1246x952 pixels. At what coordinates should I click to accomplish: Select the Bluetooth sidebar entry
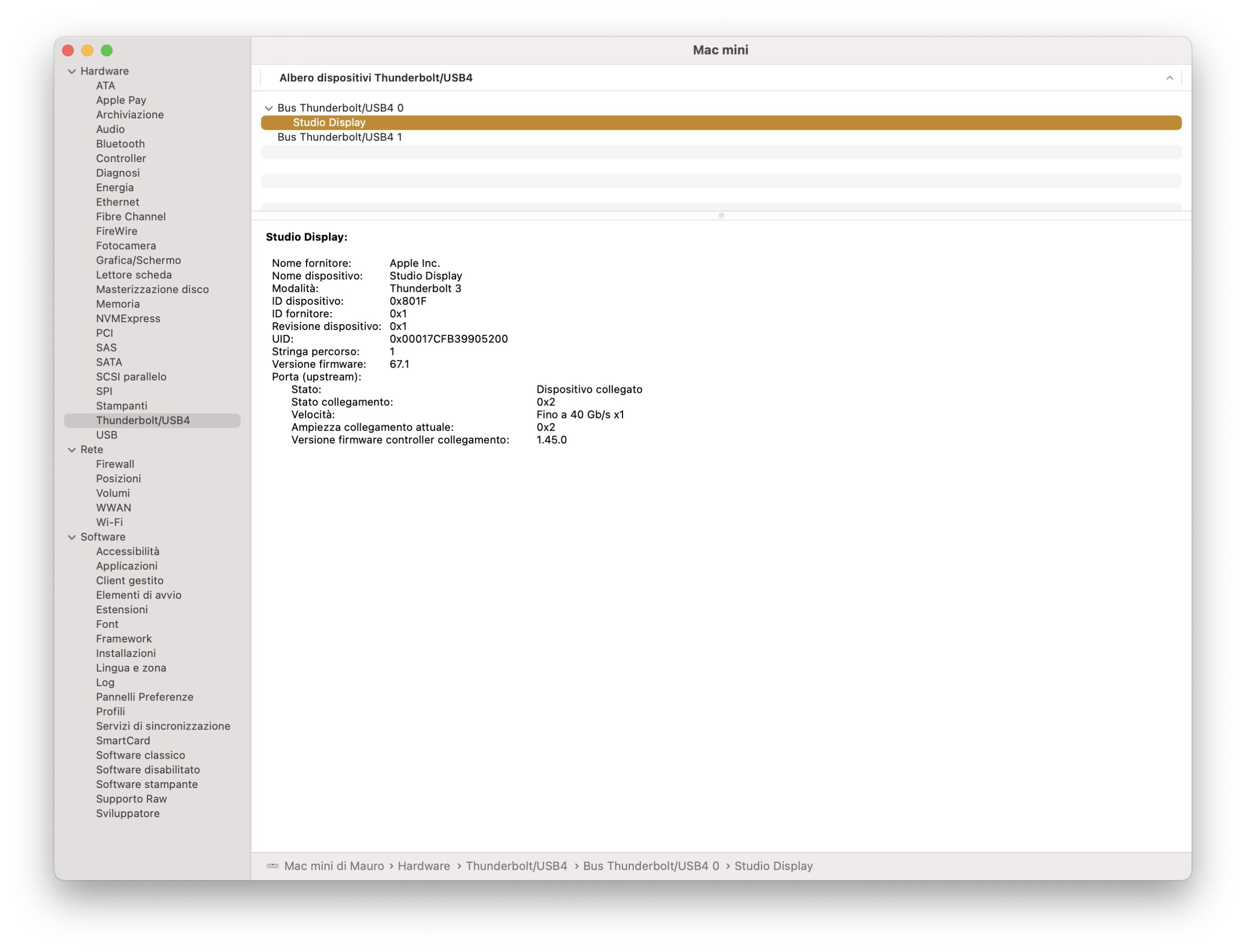120,144
